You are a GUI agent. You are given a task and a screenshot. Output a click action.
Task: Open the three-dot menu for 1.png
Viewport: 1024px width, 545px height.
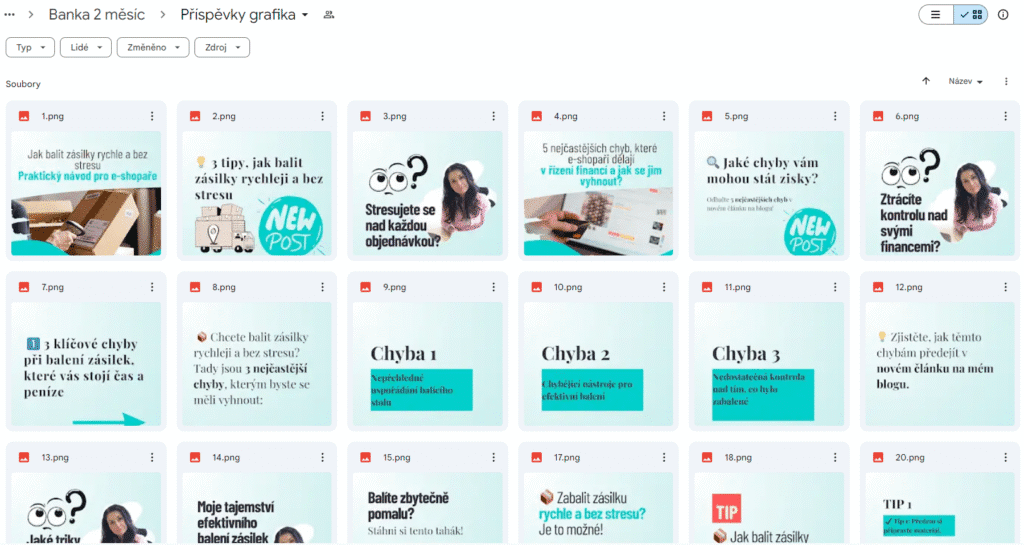pos(152,116)
